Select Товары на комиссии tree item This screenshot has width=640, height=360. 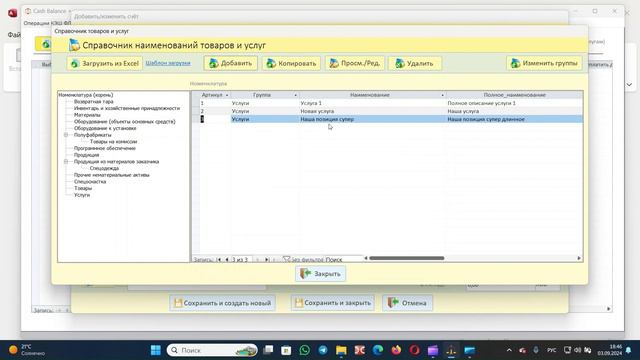coord(113,142)
